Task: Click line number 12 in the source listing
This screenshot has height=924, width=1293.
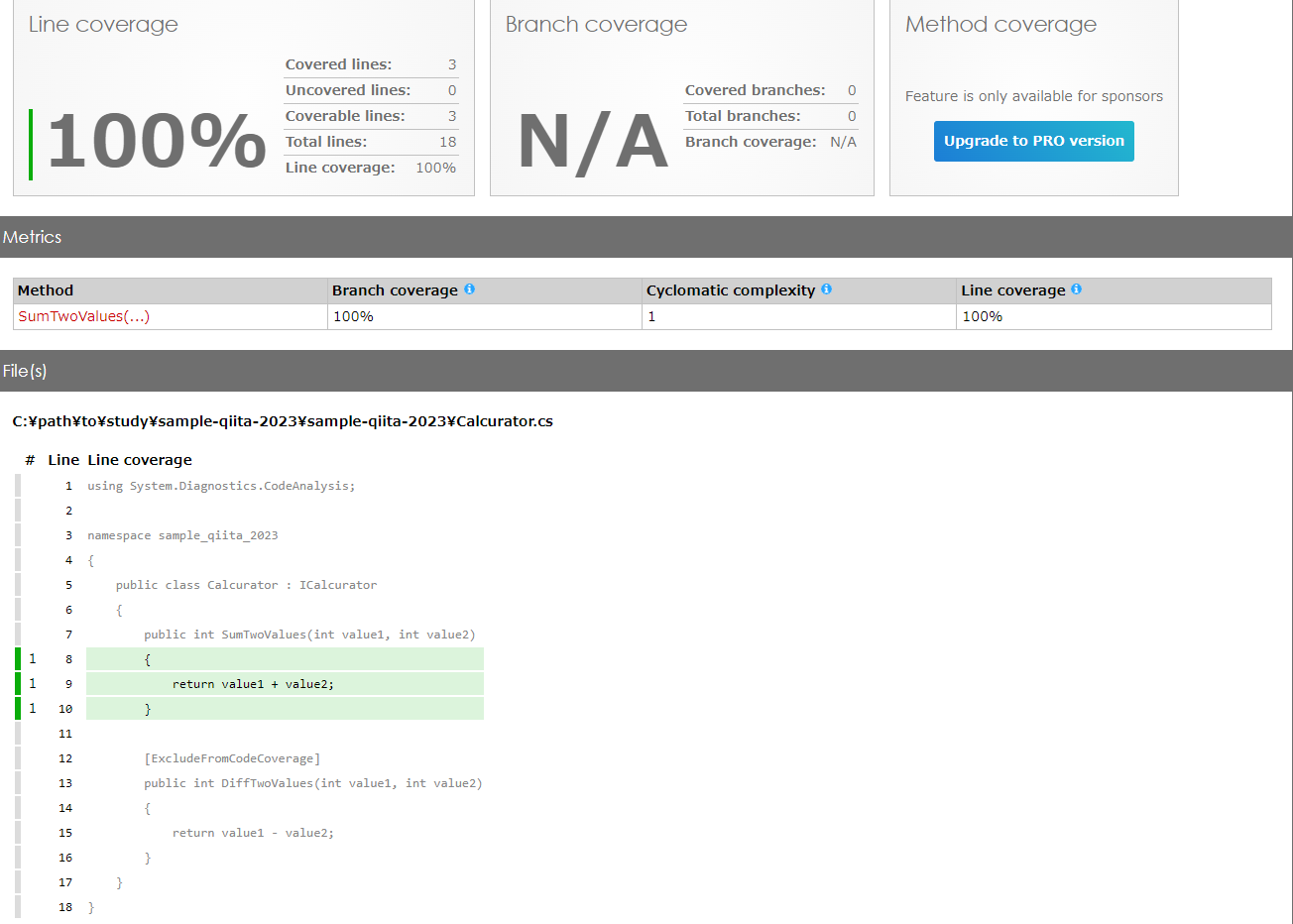Action: point(65,758)
